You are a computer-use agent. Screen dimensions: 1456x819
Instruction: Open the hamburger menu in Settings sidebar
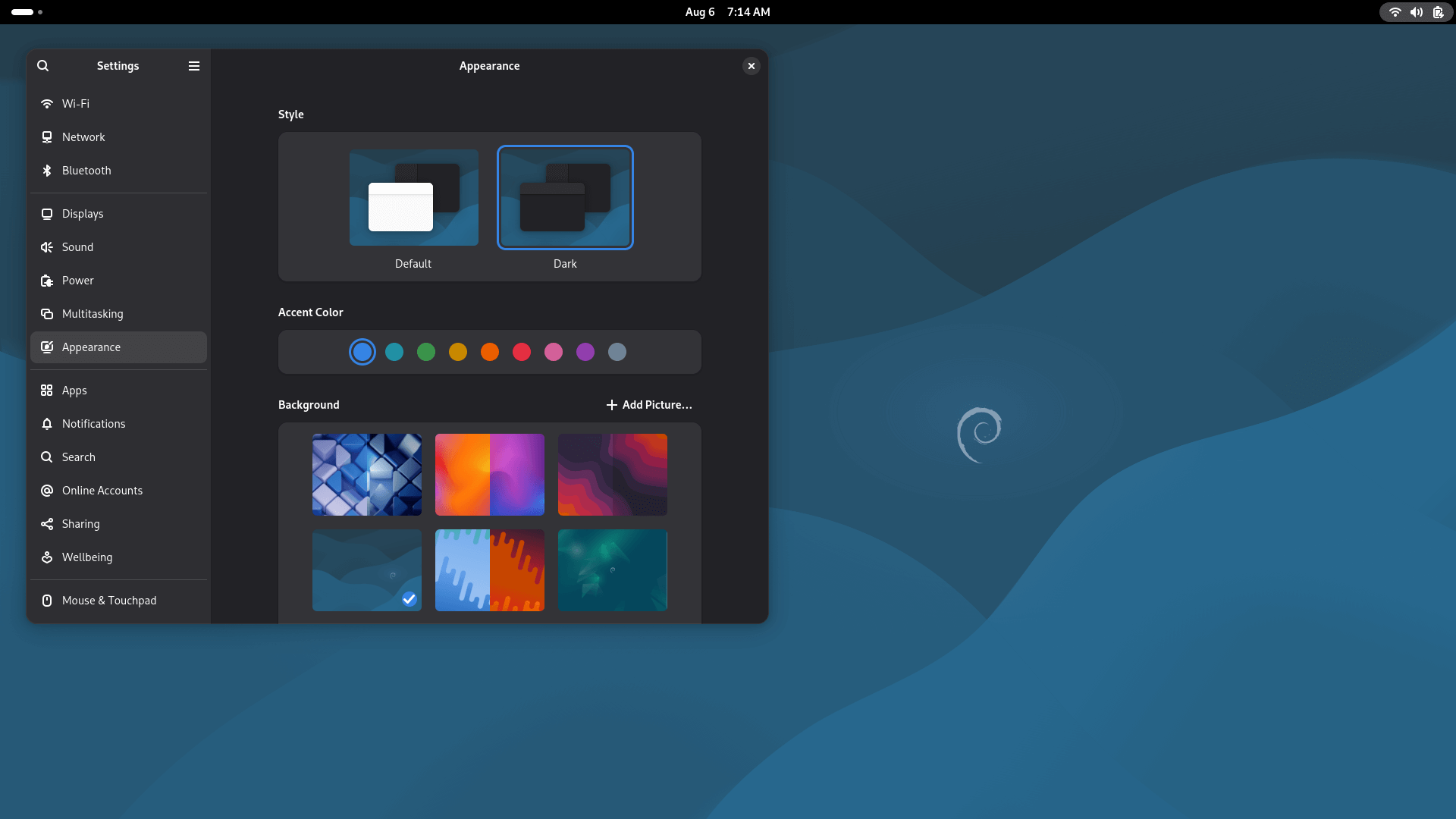pos(193,66)
